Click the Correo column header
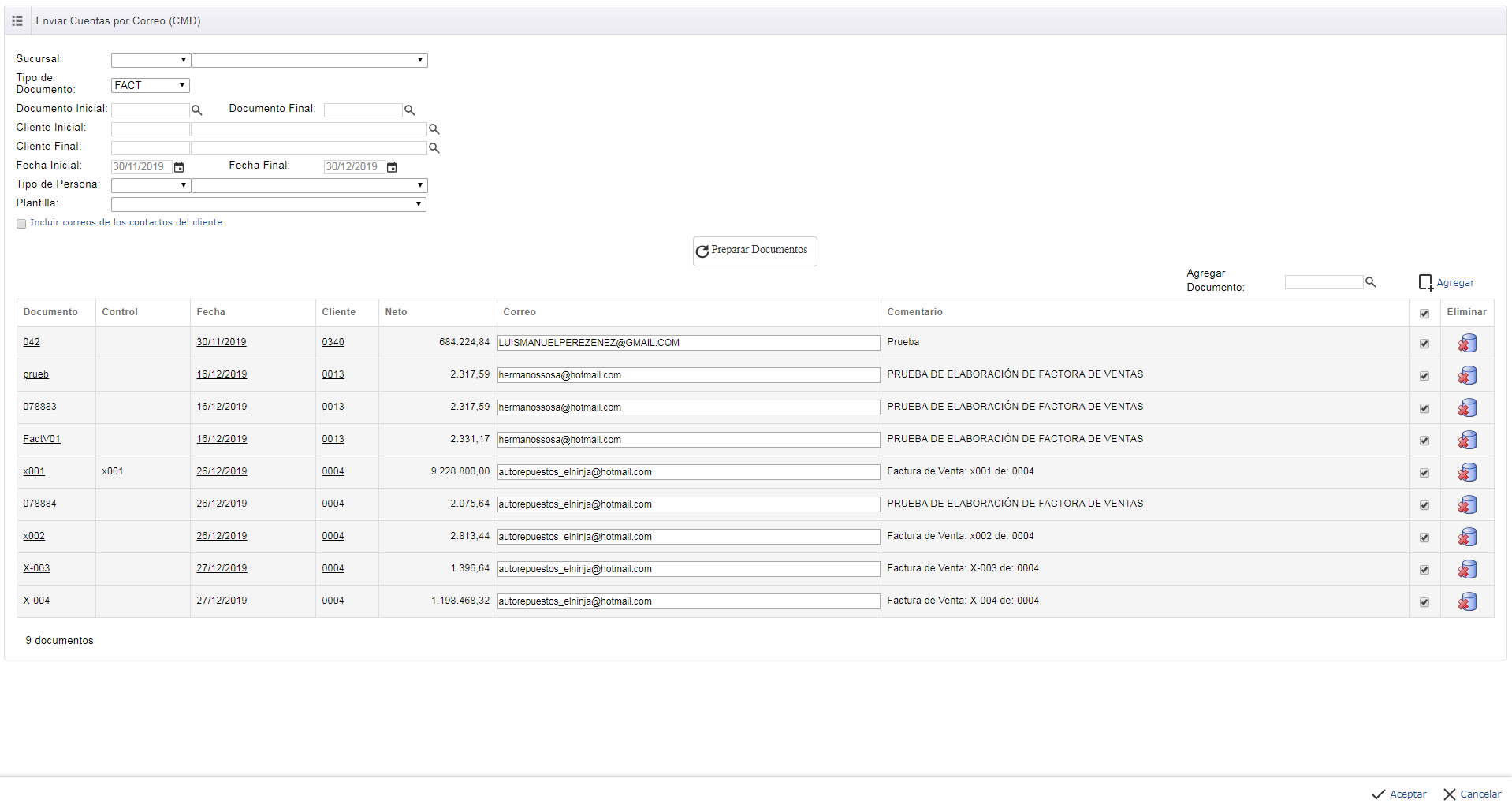This screenshot has height=811, width=1512. [520, 312]
